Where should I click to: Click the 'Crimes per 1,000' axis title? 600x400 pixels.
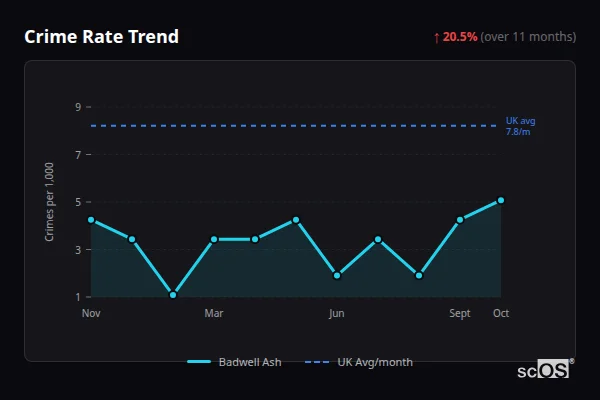click(x=49, y=202)
